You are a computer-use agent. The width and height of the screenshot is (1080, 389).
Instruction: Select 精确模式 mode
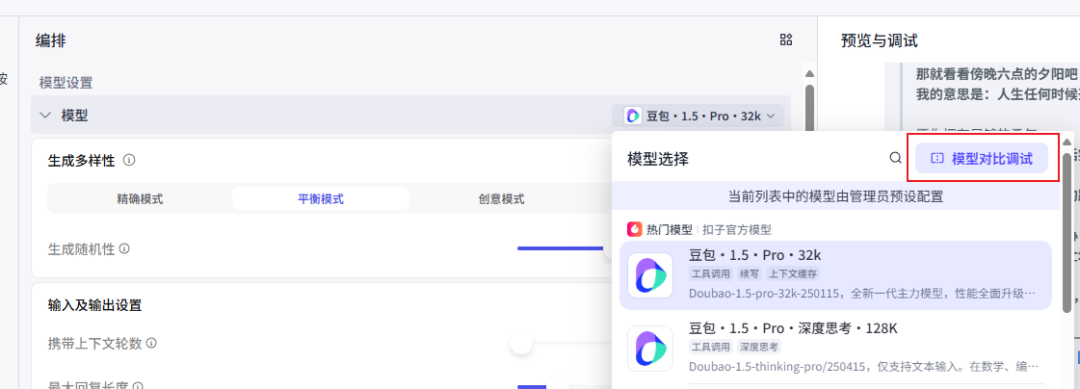click(x=140, y=199)
